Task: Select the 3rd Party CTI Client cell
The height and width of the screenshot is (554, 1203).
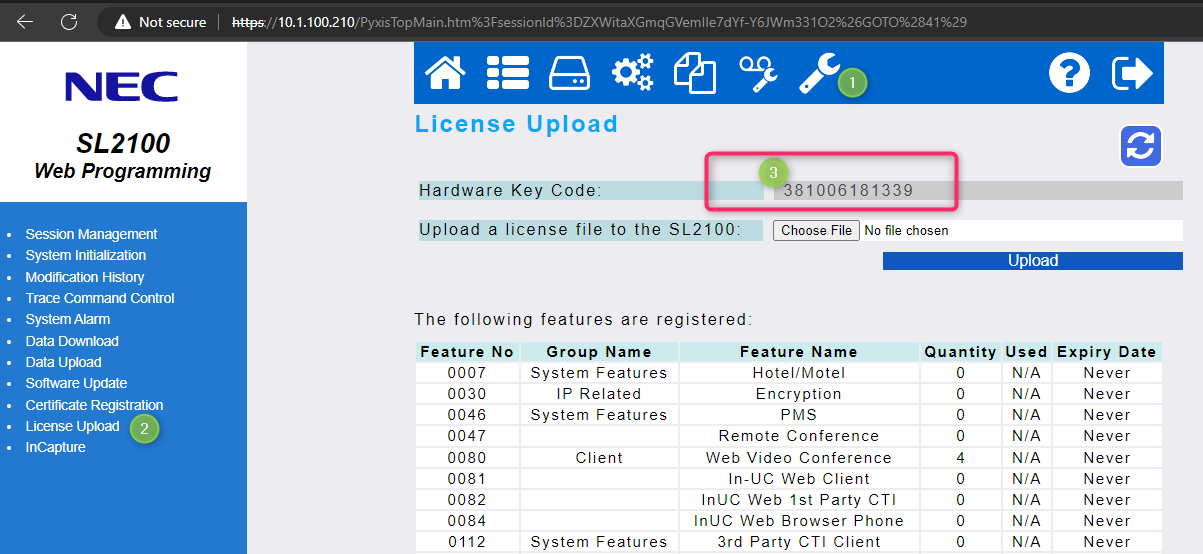Action: tap(798, 542)
